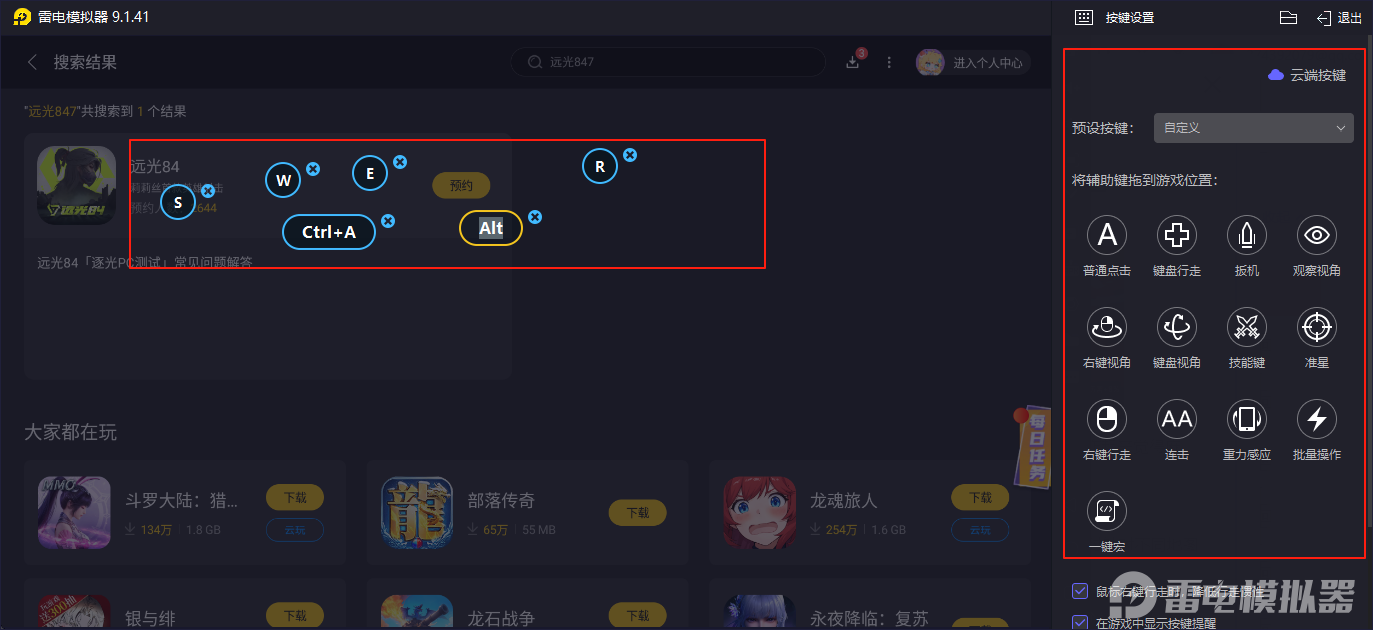
Task: Go back from 搜索结果 page
Action: [x=32, y=62]
